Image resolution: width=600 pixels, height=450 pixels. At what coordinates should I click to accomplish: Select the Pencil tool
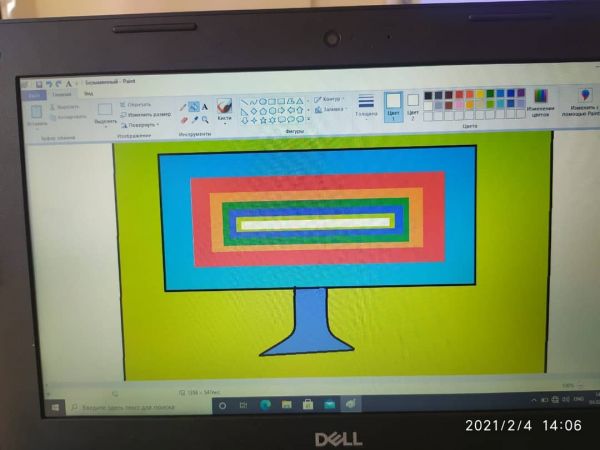tap(182, 107)
